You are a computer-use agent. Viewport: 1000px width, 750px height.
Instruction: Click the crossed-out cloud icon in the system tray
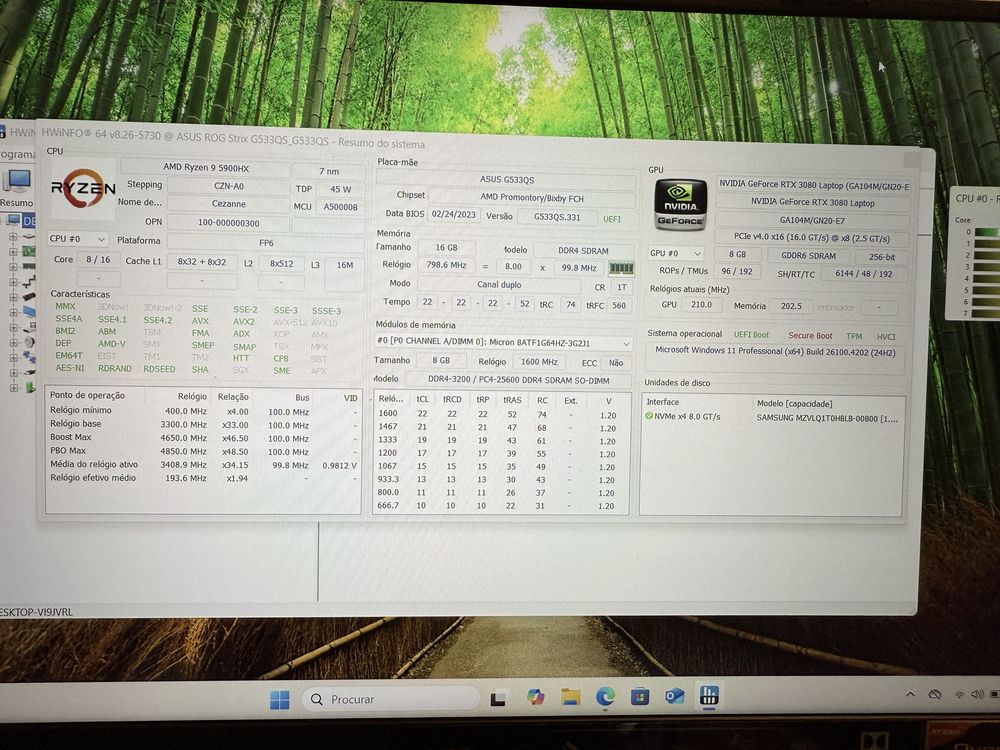tap(935, 695)
